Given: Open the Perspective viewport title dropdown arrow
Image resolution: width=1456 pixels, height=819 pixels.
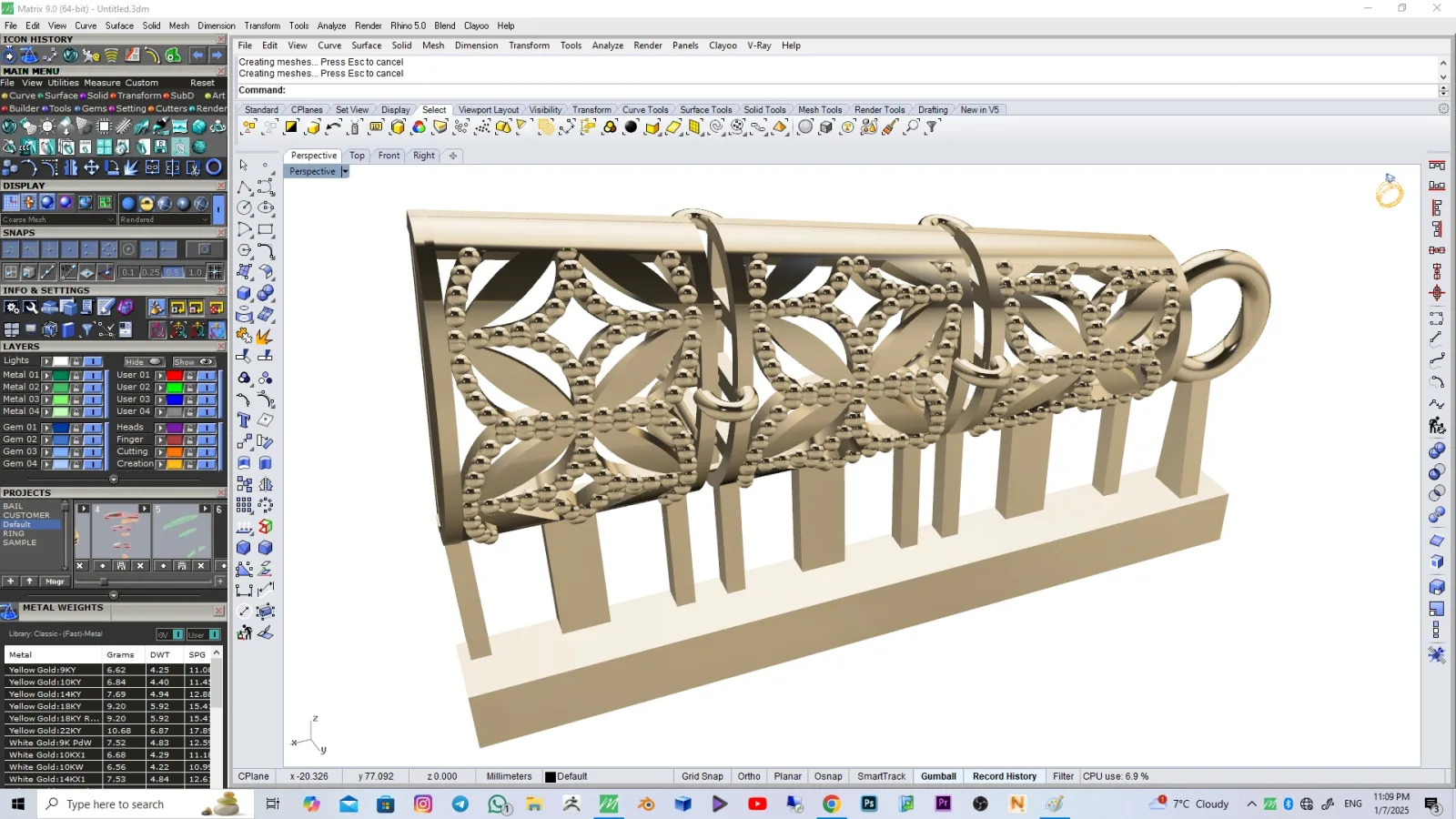Looking at the screenshot, I should [x=345, y=172].
